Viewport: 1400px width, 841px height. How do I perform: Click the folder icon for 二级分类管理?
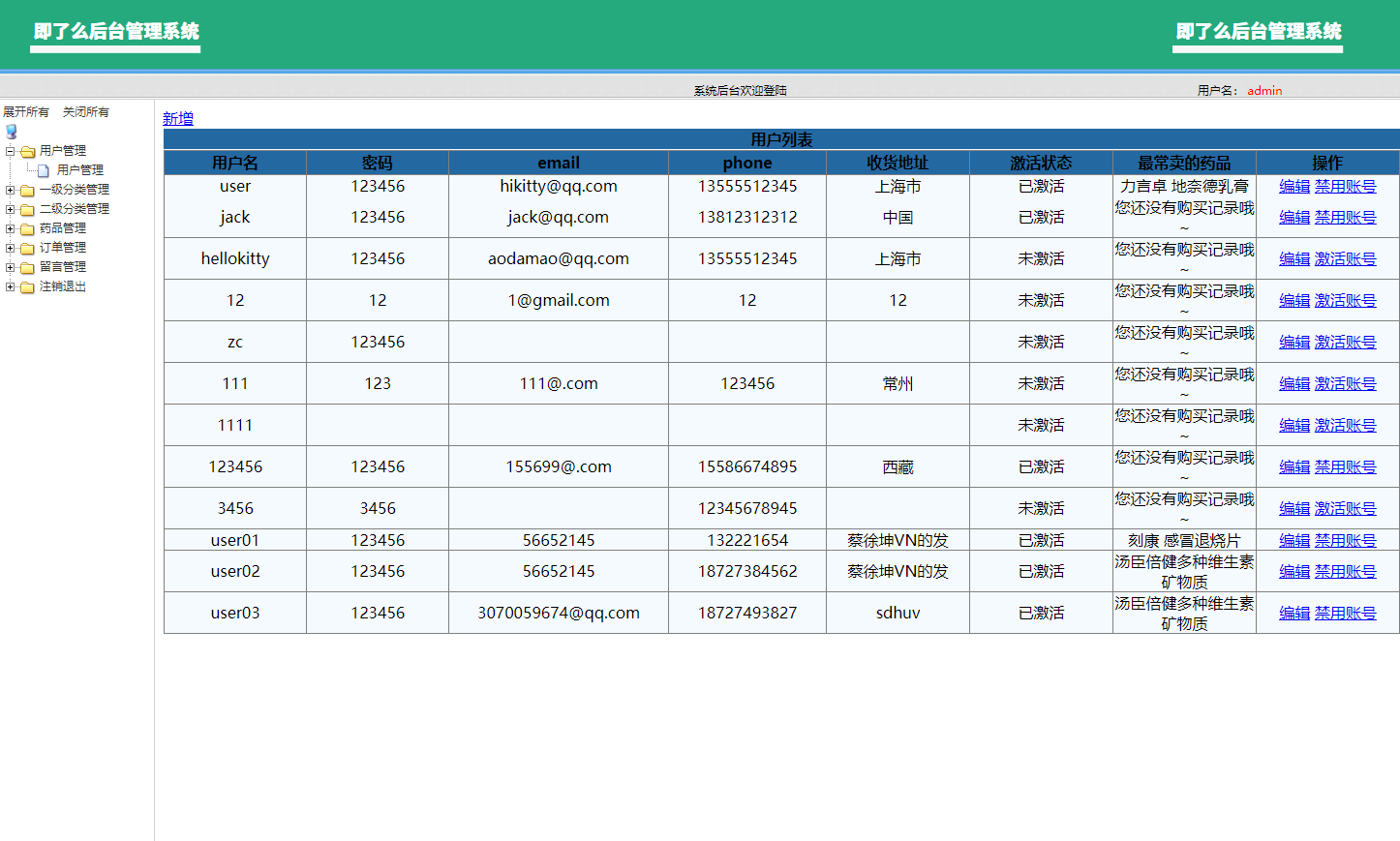(28, 210)
